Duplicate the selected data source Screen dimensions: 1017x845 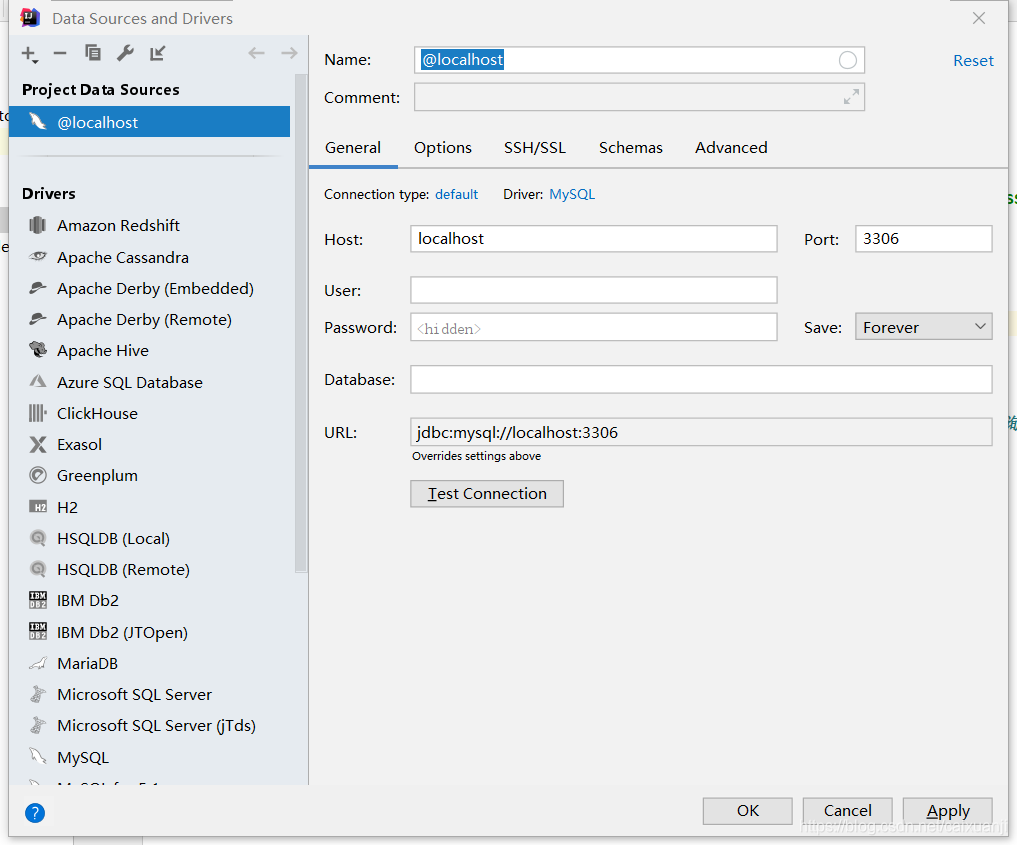click(93, 53)
